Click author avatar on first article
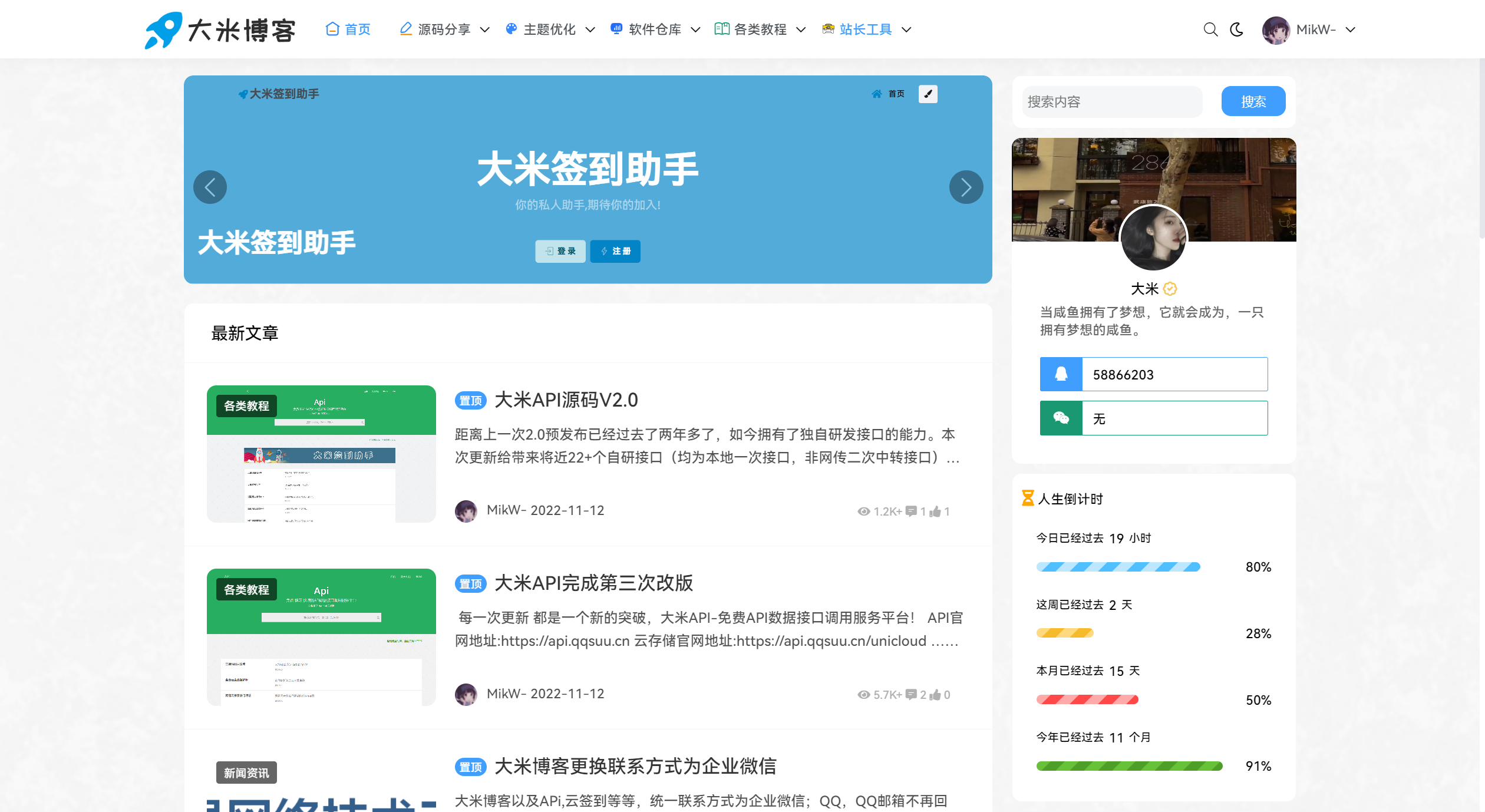The image size is (1485, 812). click(x=466, y=511)
